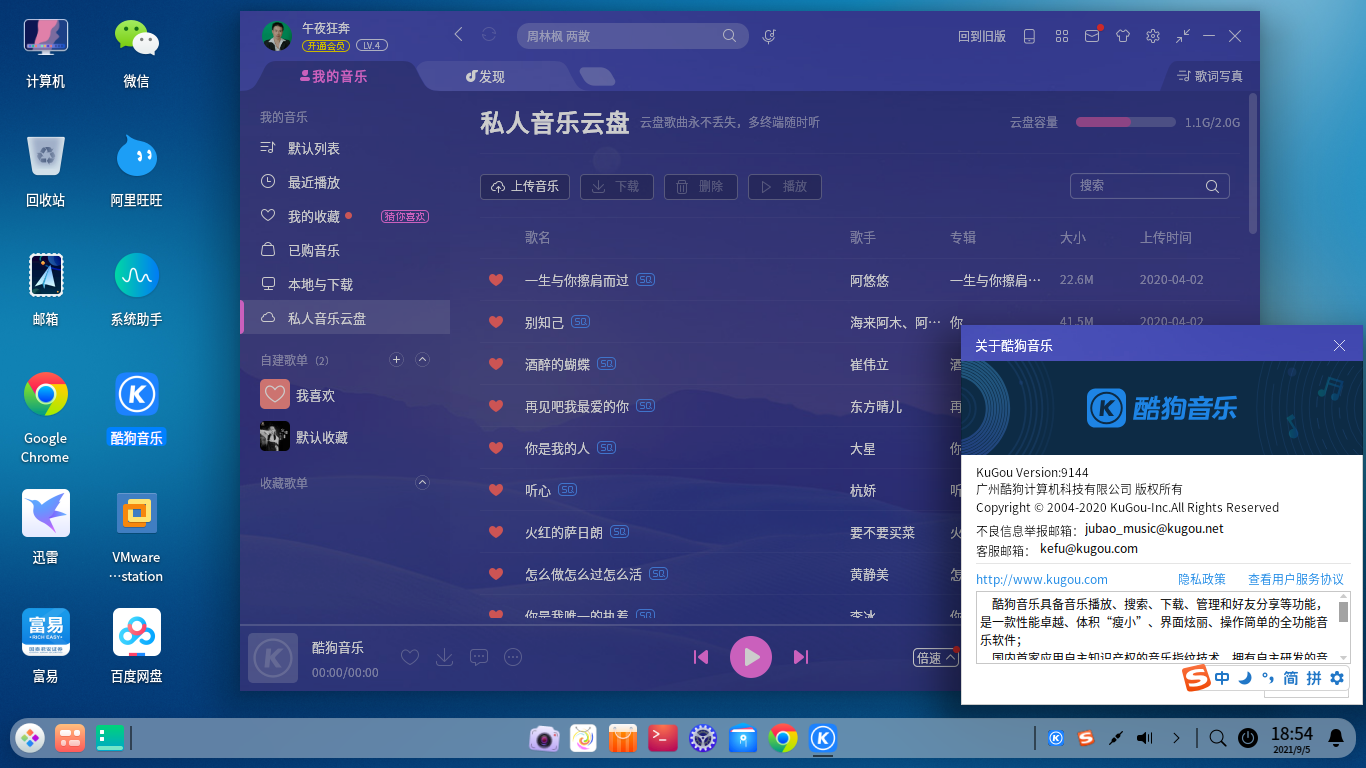The width and height of the screenshot is (1366, 768).
Task: Go back with the navigation arrow
Action: pos(458,35)
